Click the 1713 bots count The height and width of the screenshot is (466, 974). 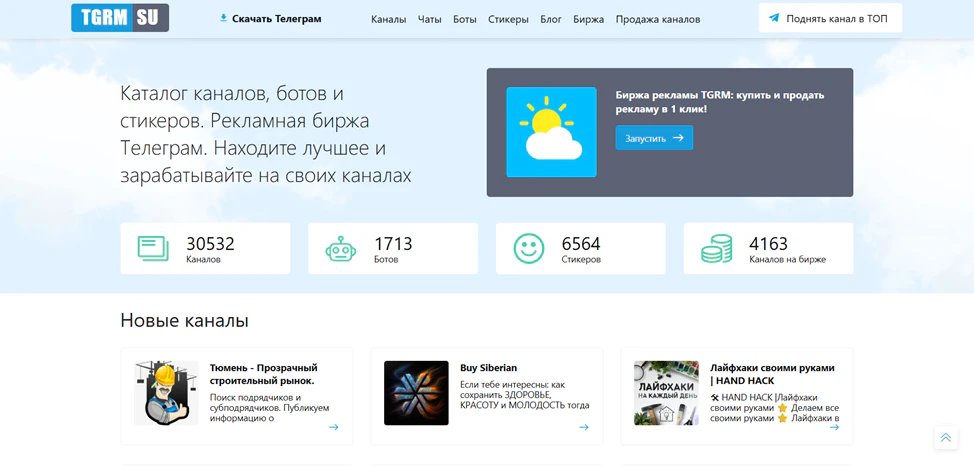[393, 244]
